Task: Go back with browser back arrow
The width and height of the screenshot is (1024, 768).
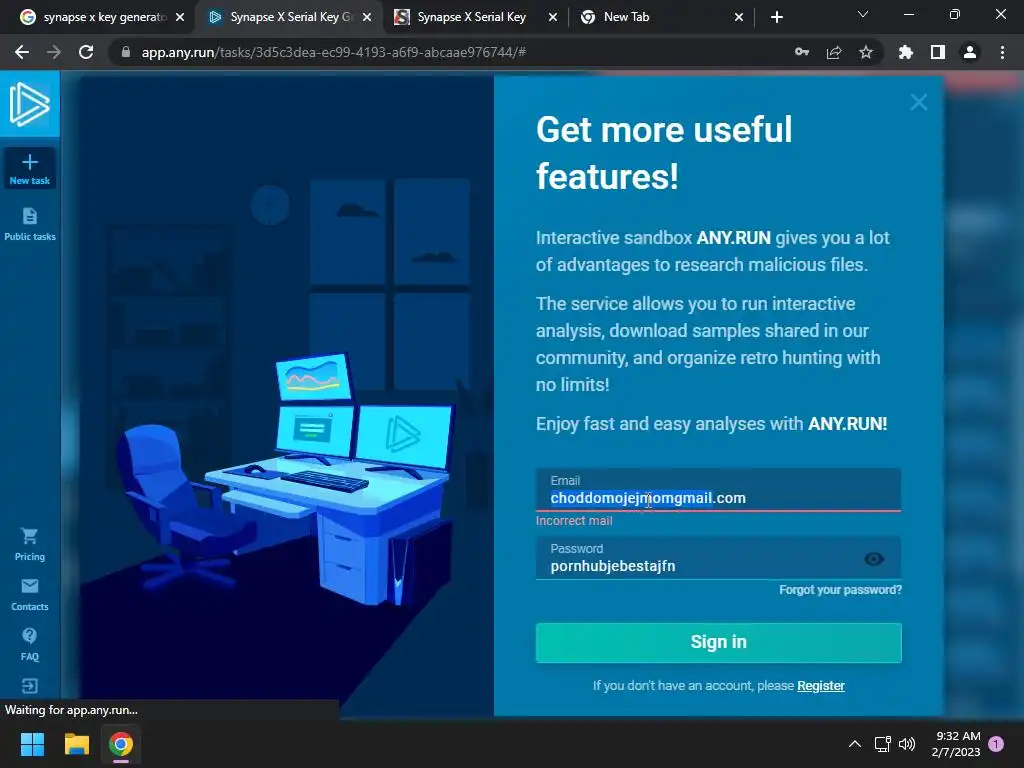Action: click(x=22, y=52)
